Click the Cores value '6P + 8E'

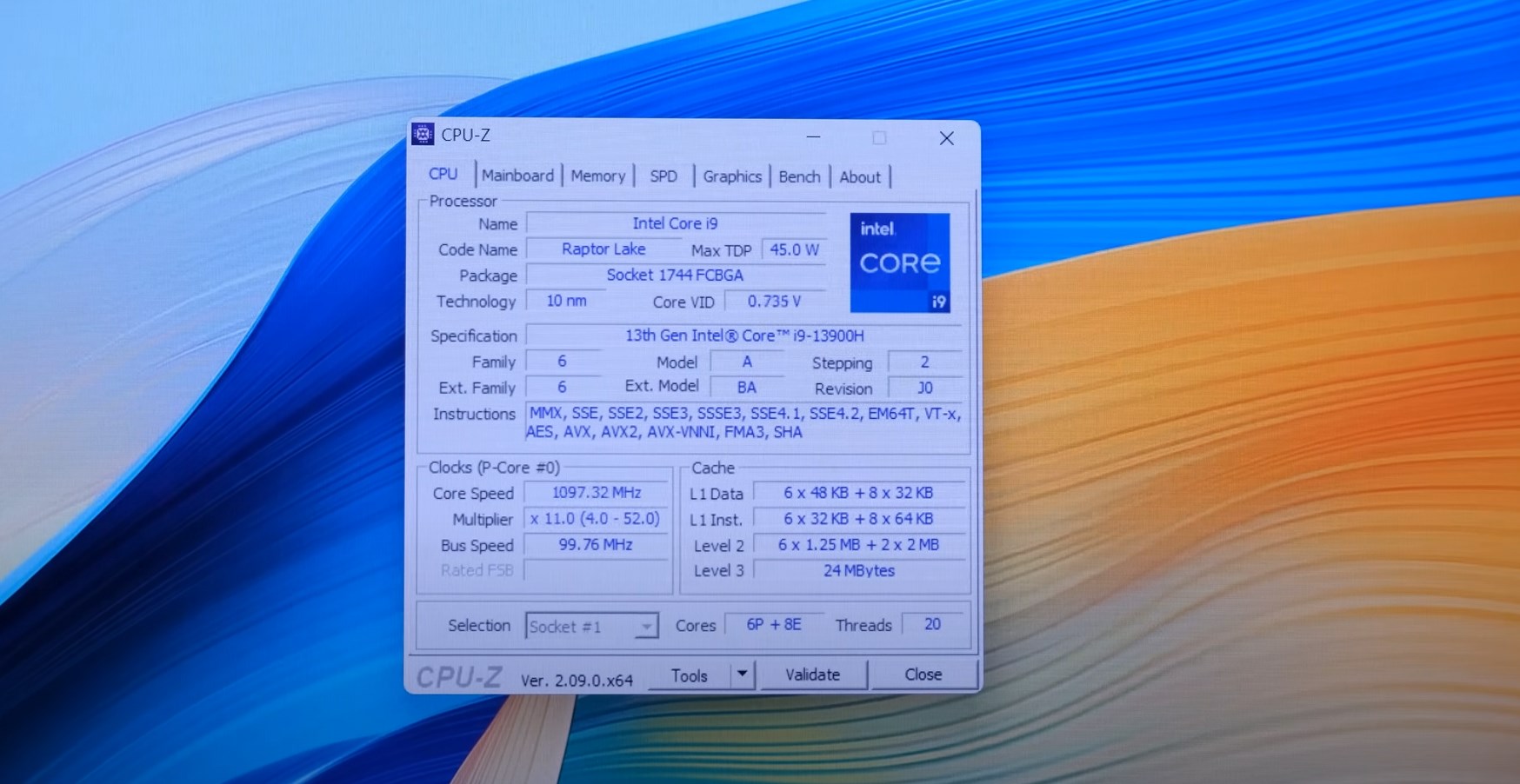point(774,624)
